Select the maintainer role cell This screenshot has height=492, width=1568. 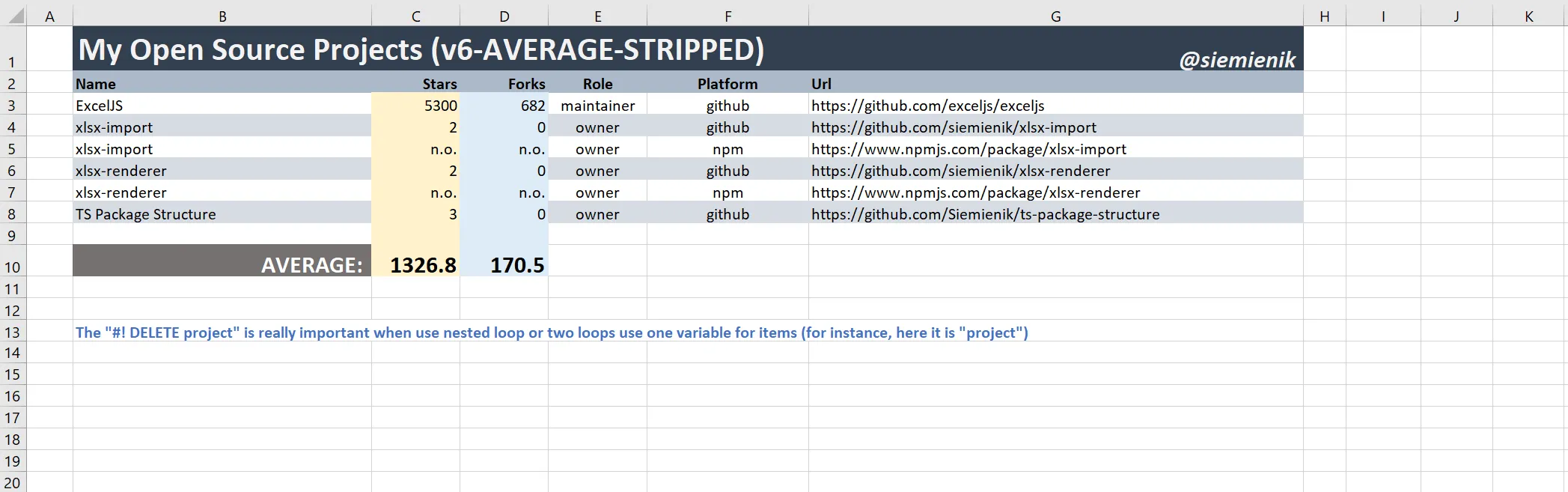click(x=597, y=106)
